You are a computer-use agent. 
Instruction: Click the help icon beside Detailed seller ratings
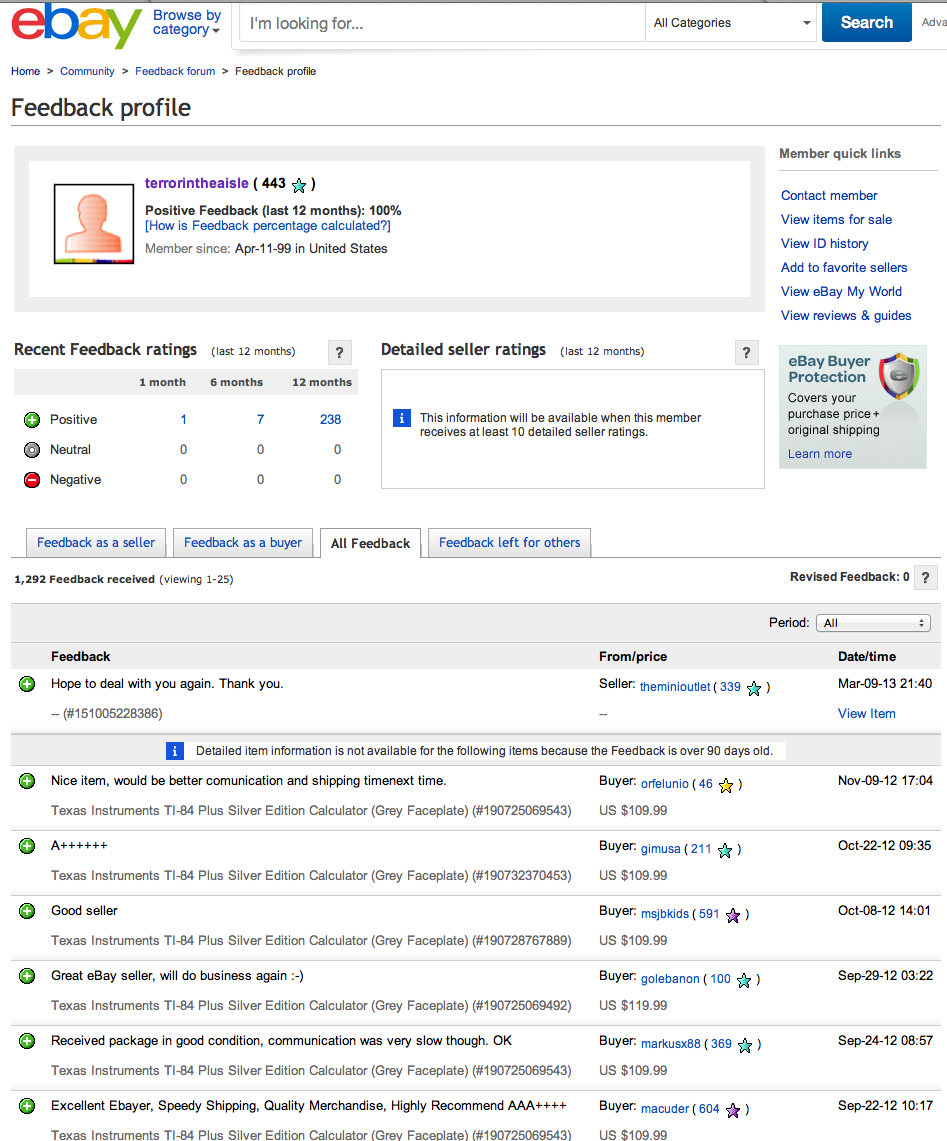click(x=746, y=353)
